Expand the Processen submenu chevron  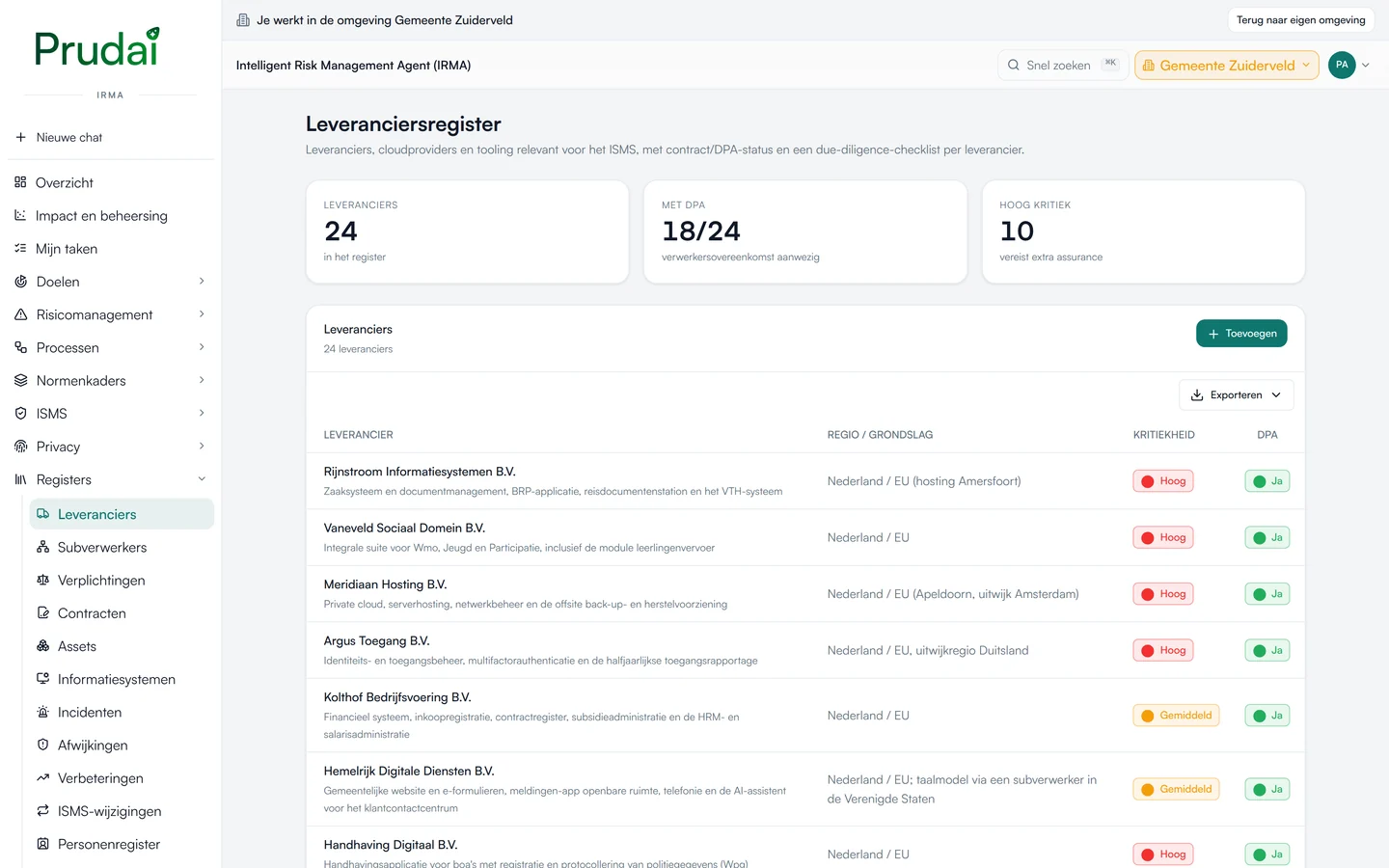202,347
